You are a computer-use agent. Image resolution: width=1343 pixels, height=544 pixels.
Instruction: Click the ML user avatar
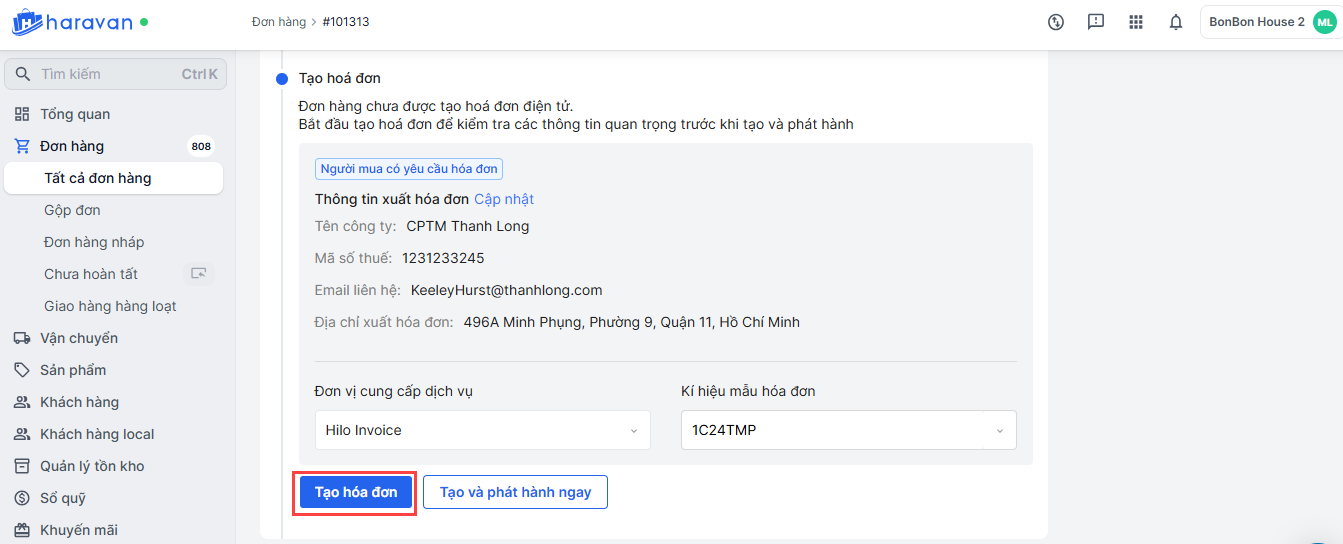click(1324, 22)
